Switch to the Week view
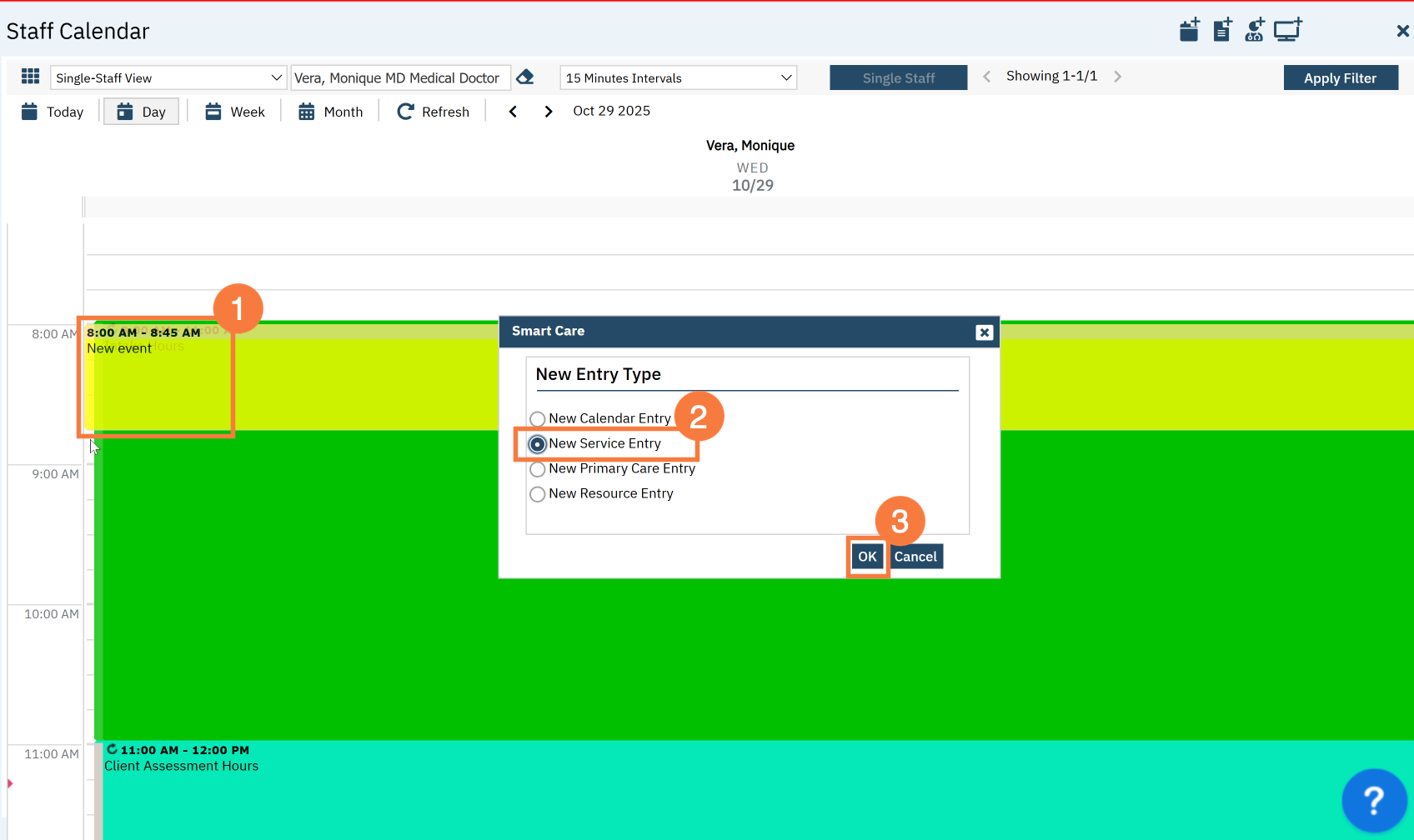This screenshot has width=1414, height=840. point(235,112)
